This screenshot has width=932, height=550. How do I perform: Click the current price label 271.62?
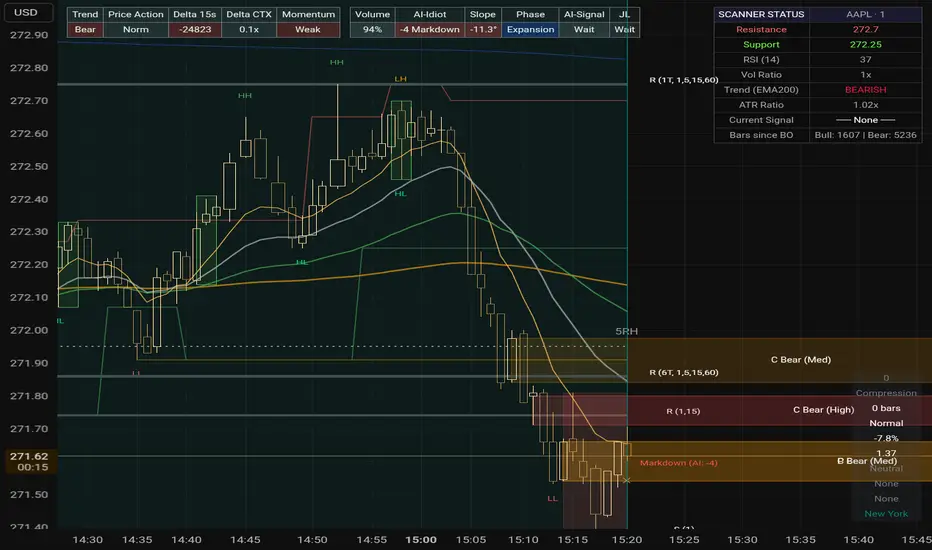coord(29,457)
